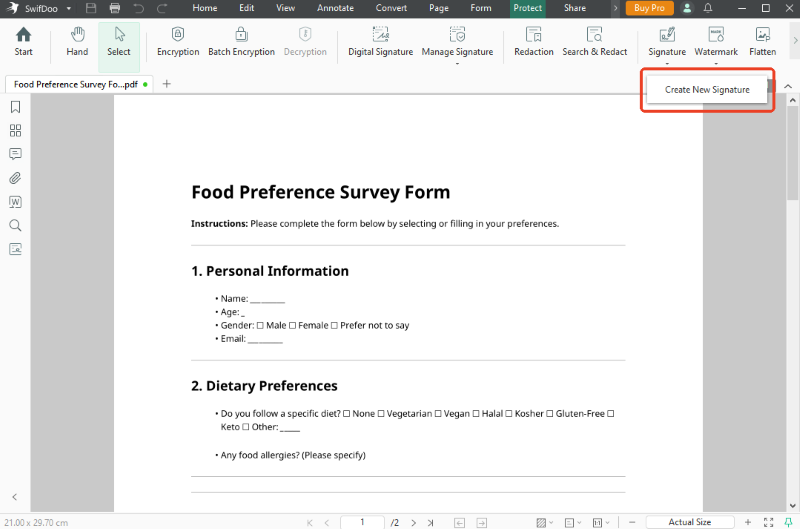Expand the SwifDoo application menu arrow
Viewport: 800px width, 529px height.
[69, 9]
